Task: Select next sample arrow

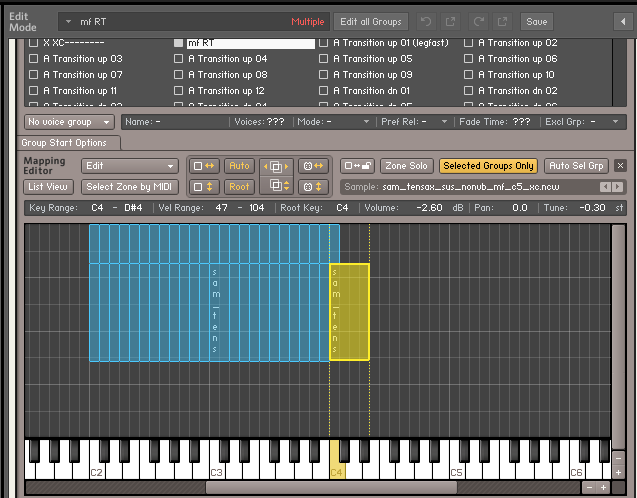Action: point(618,187)
